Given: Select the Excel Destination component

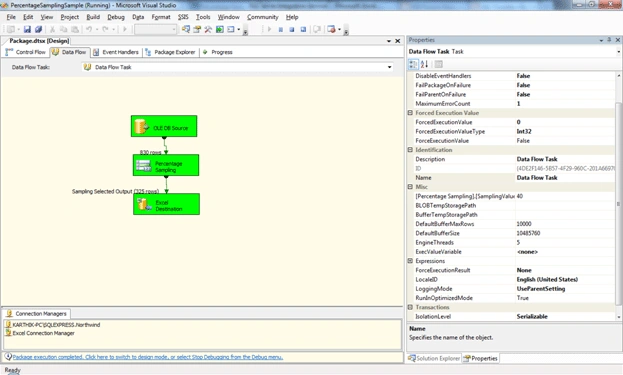Looking at the screenshot, I should [x=166, y=204].
